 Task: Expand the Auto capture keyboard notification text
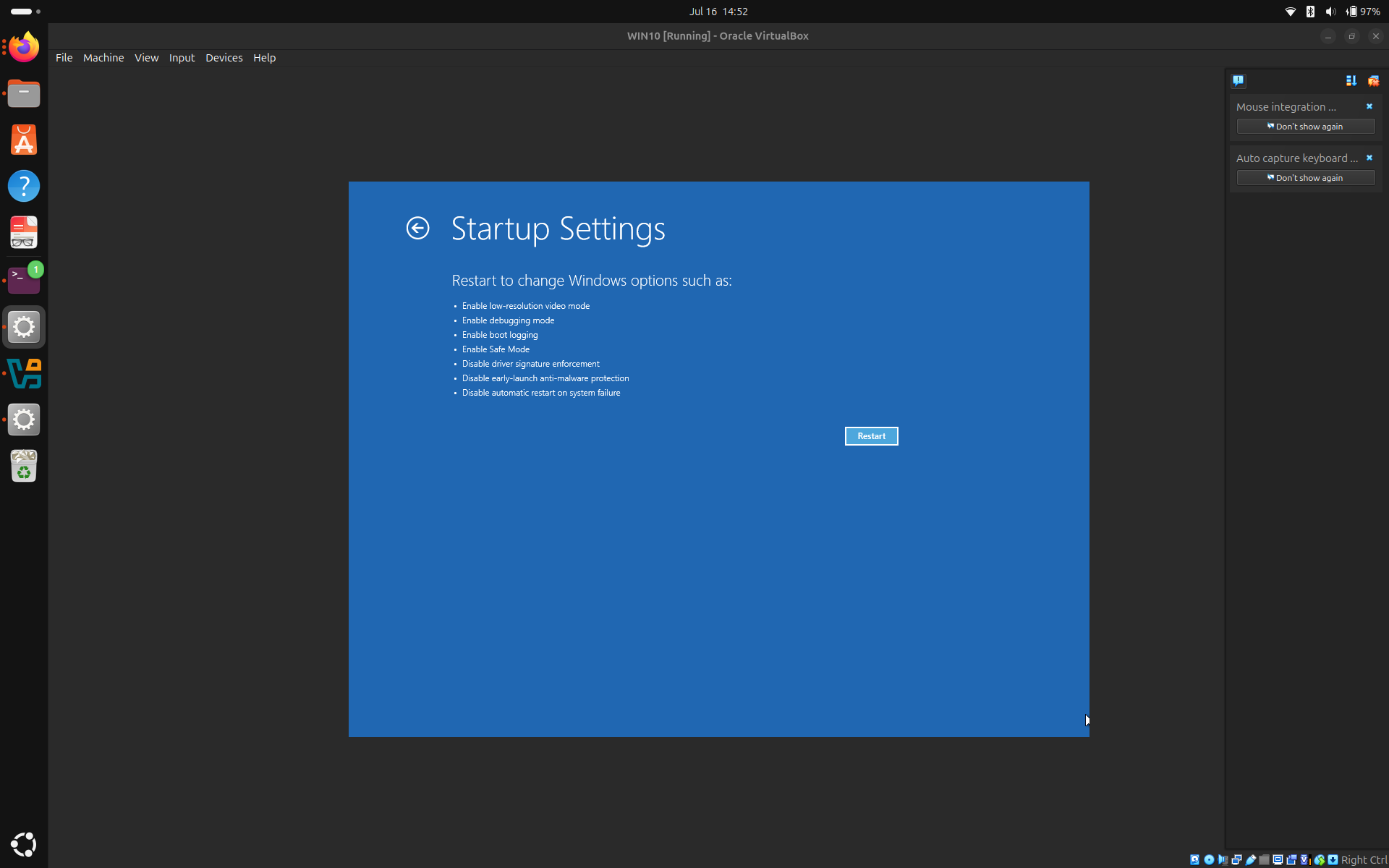[x=1296, y=158]
